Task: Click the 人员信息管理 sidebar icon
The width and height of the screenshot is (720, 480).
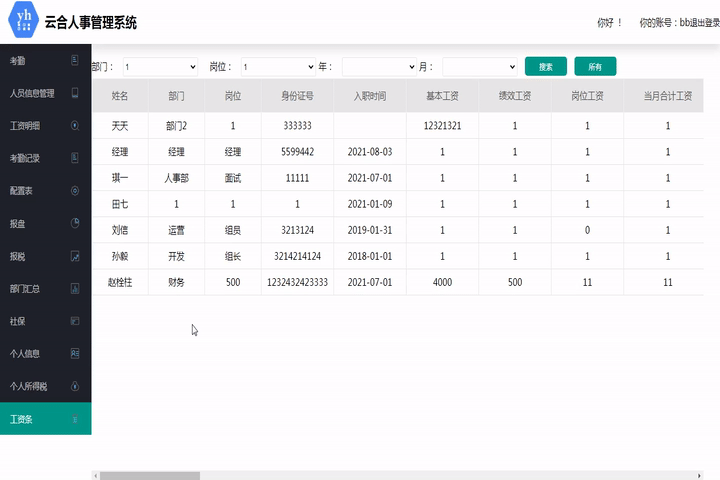Action: (x=75, y=93)
